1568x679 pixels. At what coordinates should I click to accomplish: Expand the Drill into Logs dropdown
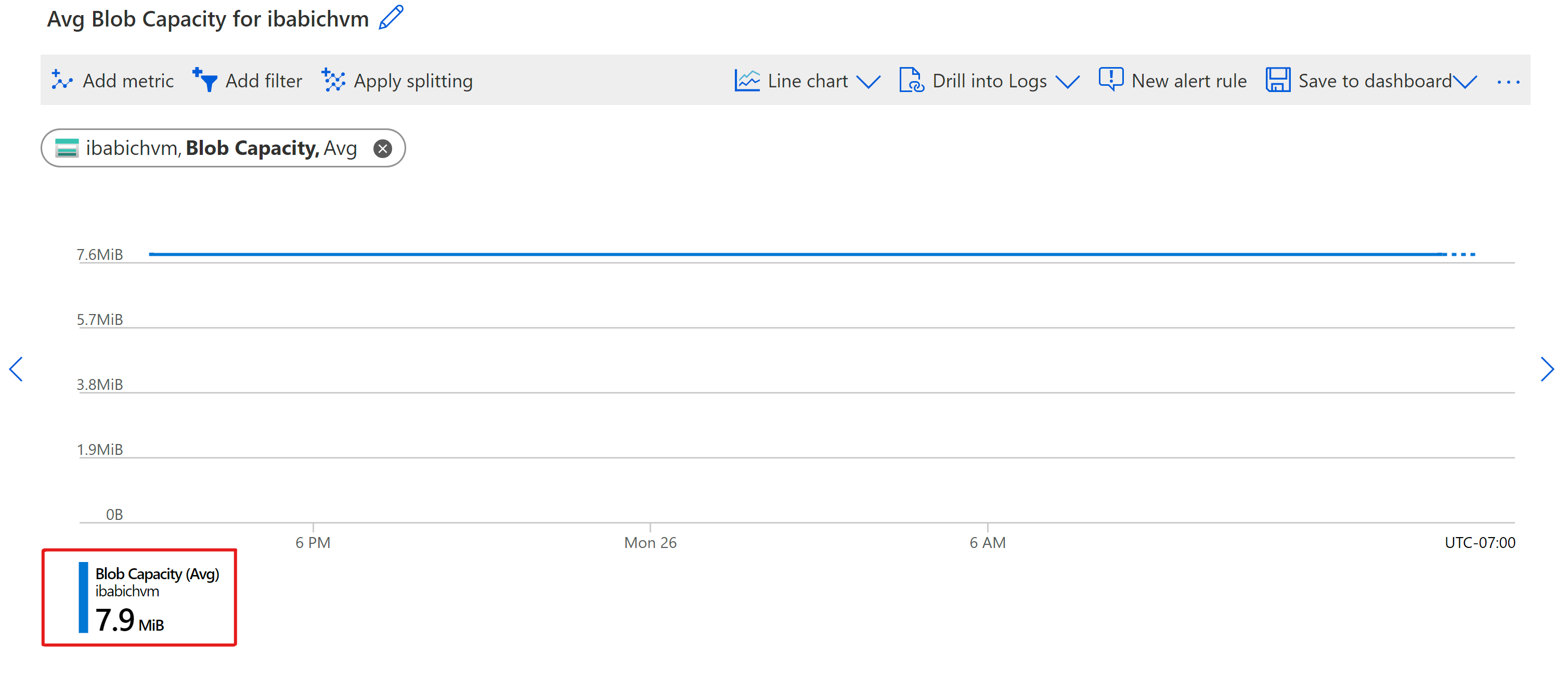(x=1067, y=82)
